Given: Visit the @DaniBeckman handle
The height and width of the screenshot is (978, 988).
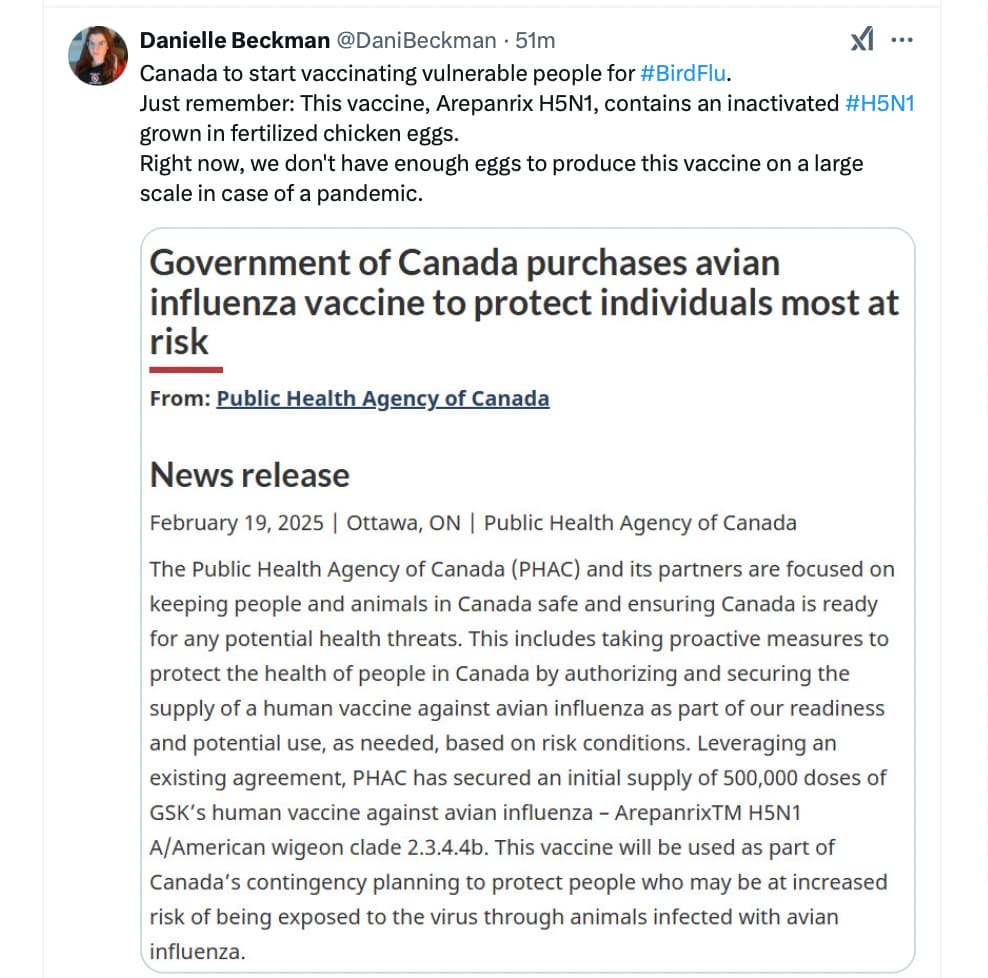Looking at the screenshot, I should (x=416, y=40).
